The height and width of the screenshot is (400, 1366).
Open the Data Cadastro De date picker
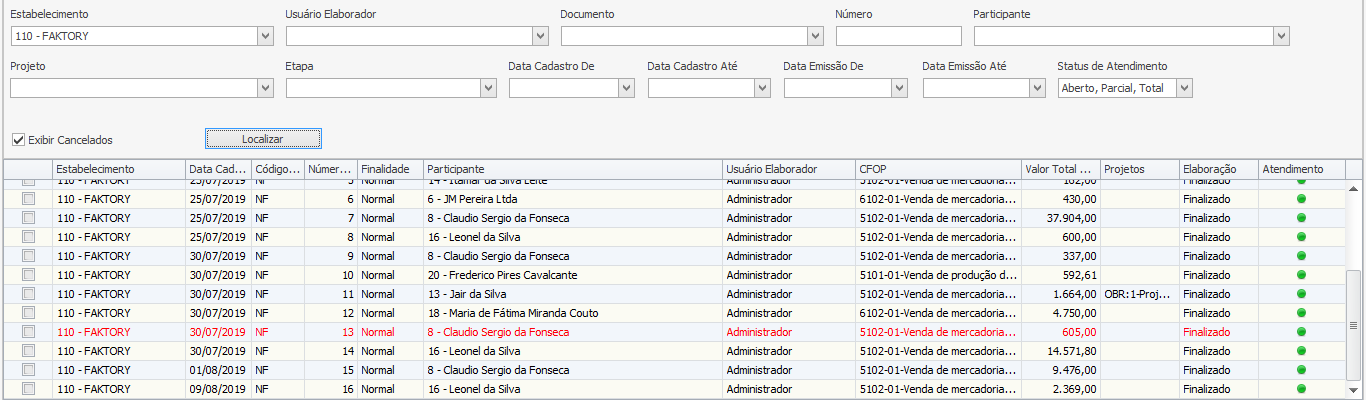pyautogui.click(x=626, y=88)
